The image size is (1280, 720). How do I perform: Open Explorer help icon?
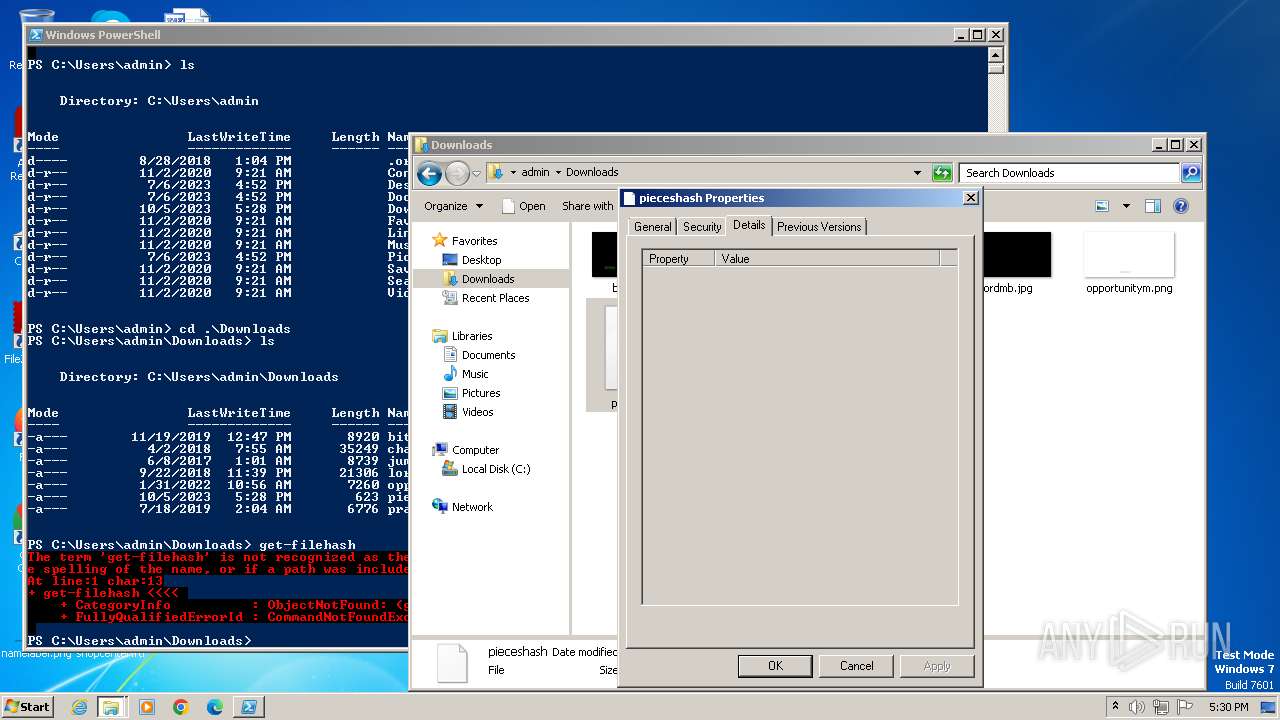point(1181,206)
